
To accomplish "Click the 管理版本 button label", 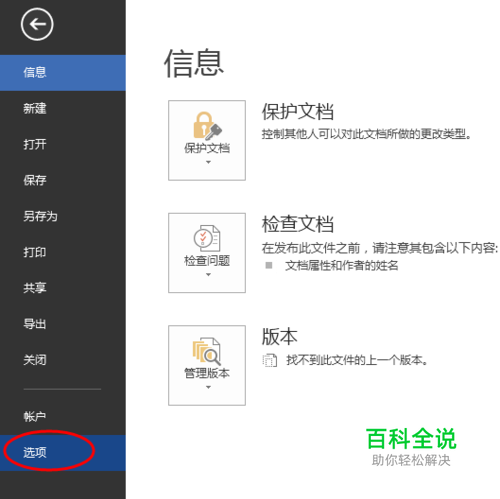I will point(207,373).
